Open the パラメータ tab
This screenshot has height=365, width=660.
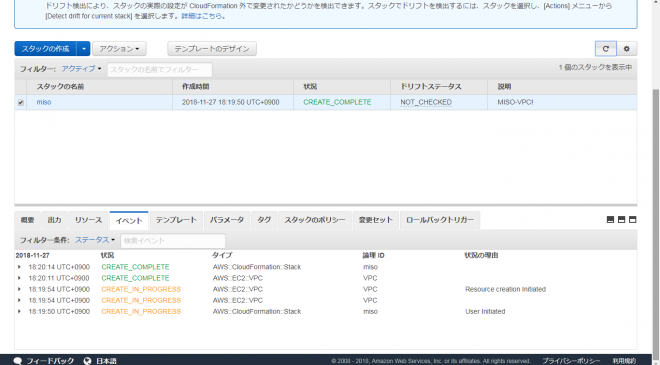click(227, 220)
